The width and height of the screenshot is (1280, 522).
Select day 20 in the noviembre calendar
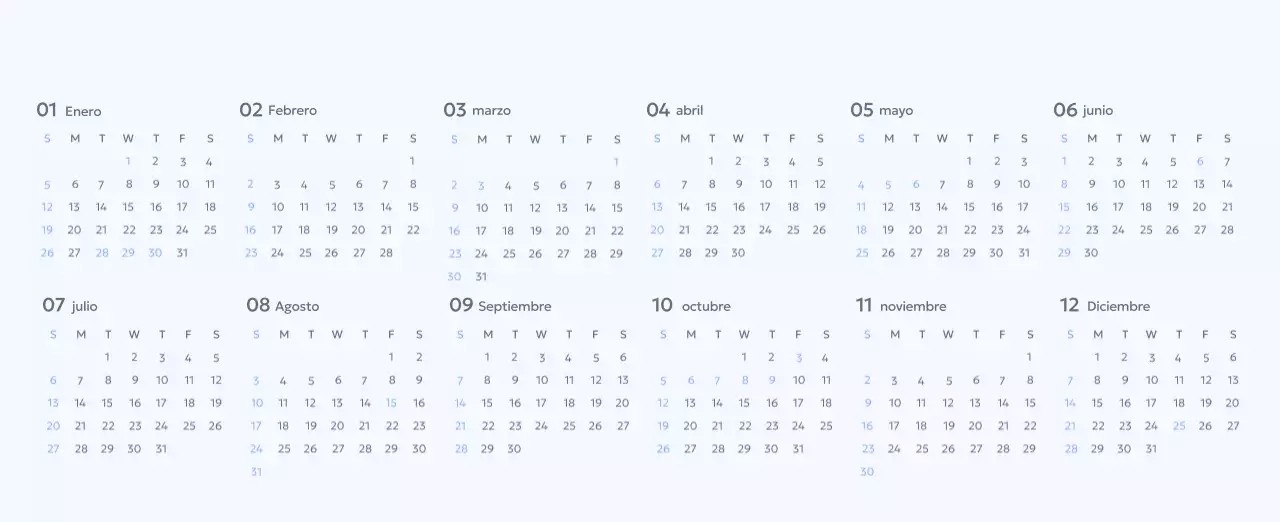pyautogui.click(x=975, y=426)
